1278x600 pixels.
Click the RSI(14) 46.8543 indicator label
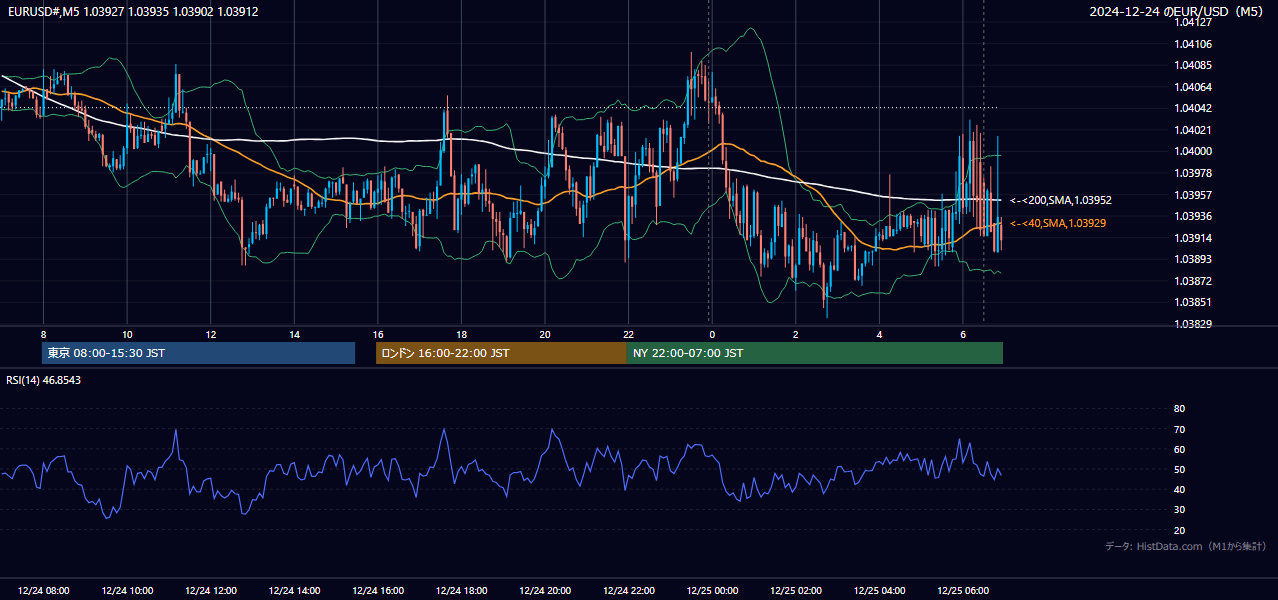[44, 380]
